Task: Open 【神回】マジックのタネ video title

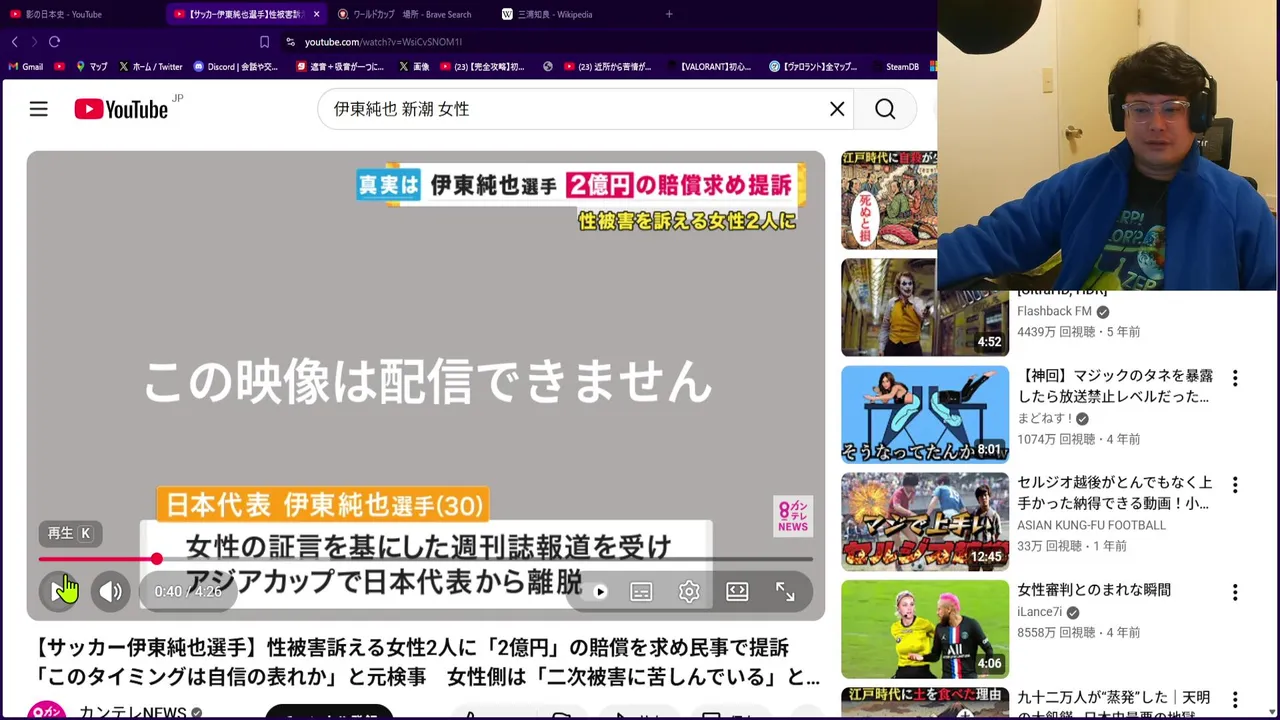Action: tap(1115, 386)
